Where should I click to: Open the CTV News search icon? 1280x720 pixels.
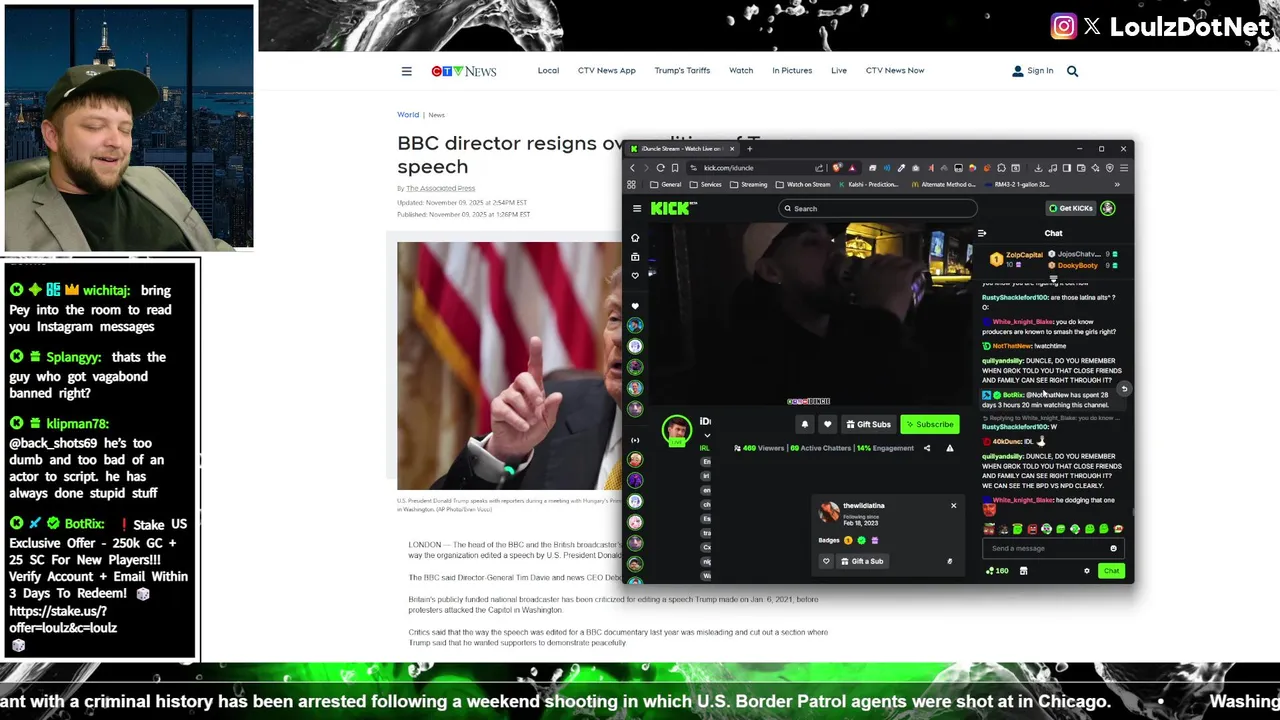[1072, 71]
